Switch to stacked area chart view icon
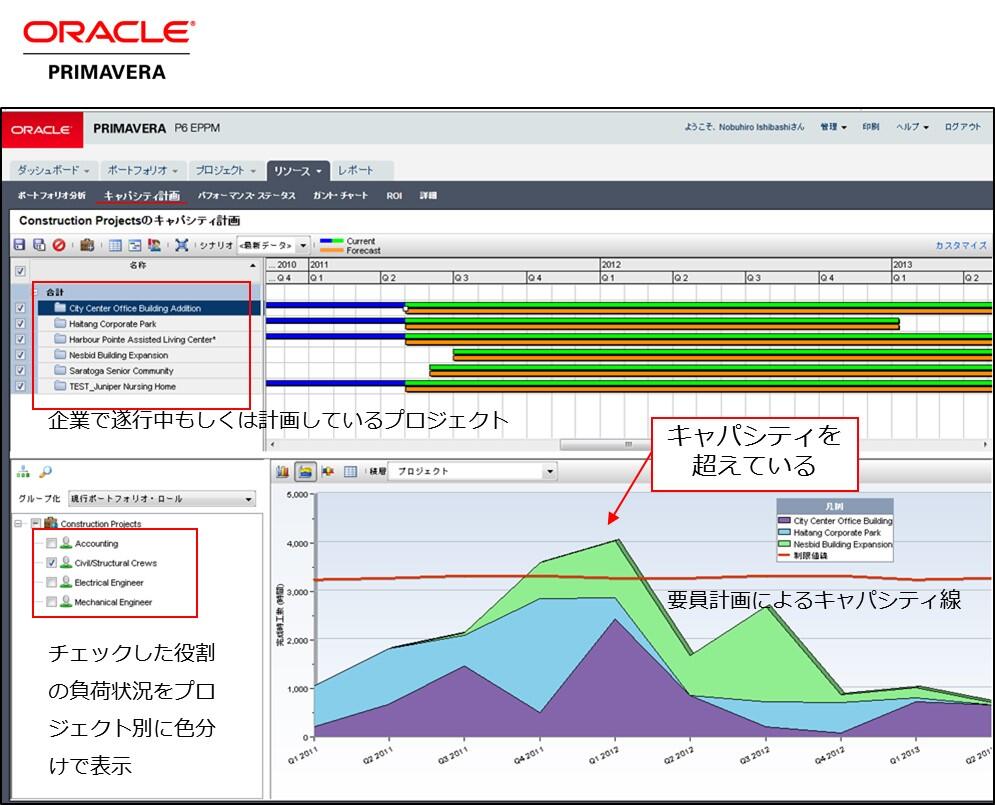 tap(306, 471)
